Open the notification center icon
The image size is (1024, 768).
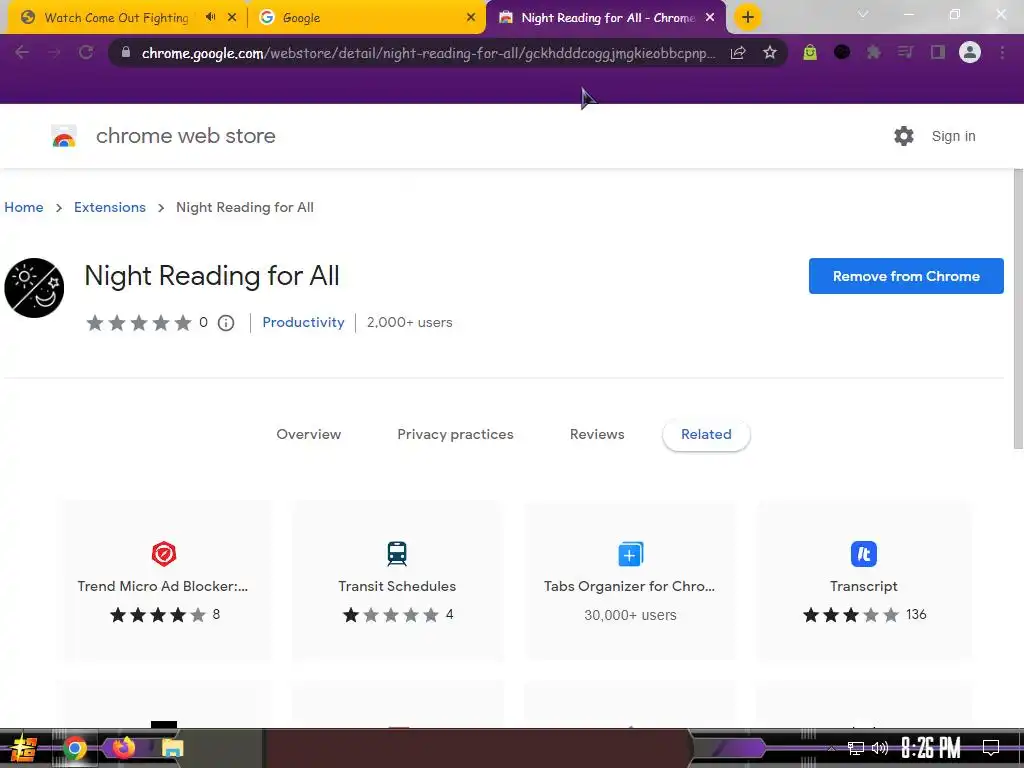click(x=991, y=748)
